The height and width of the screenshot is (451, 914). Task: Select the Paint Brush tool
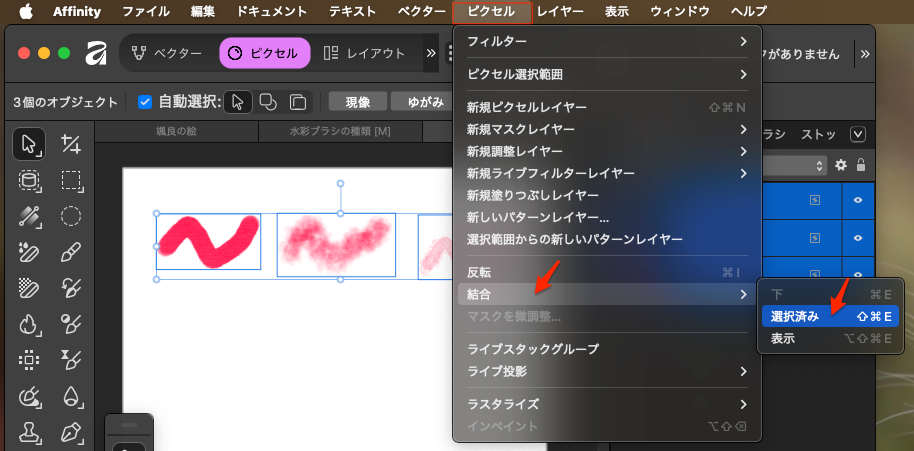click(70, 252)
